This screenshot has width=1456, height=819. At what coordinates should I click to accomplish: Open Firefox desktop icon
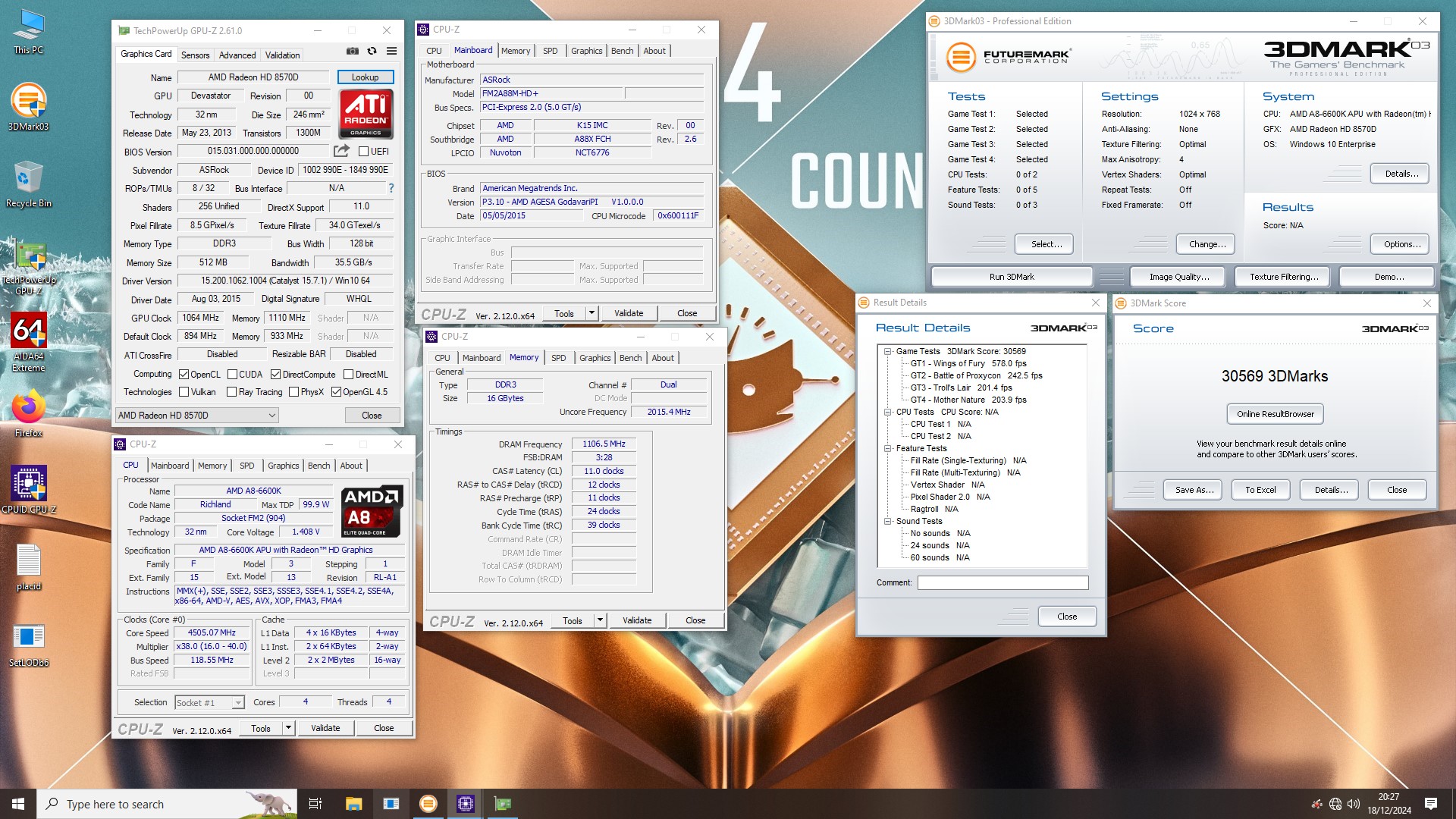29,414
